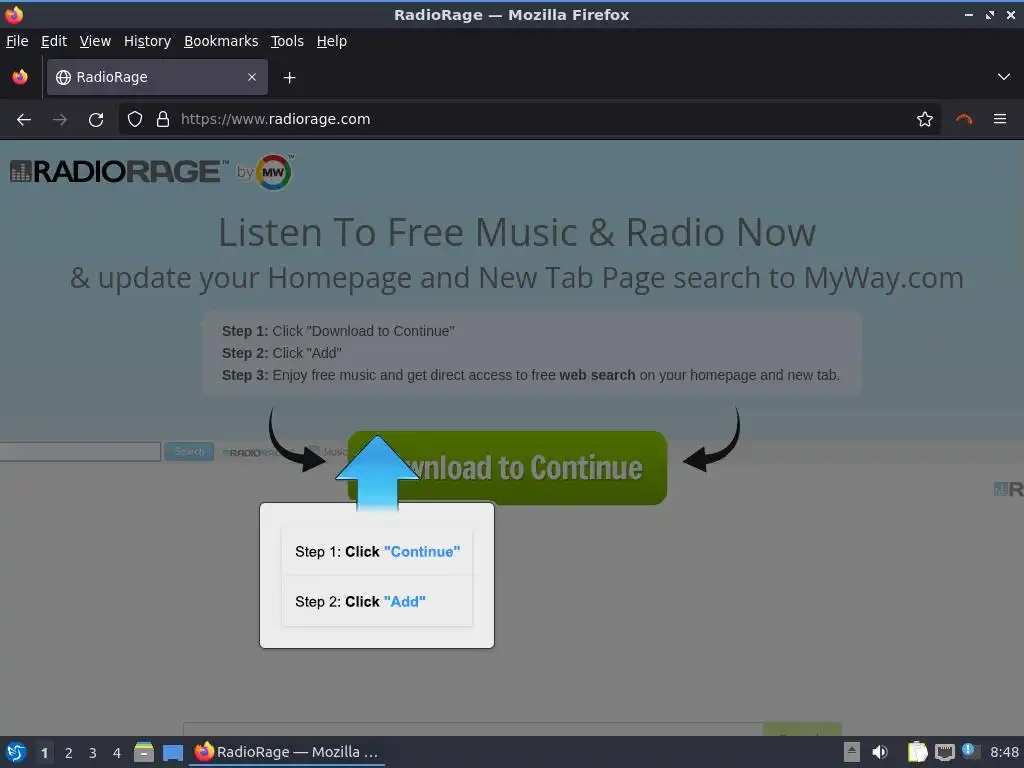The height and width of the screenshot is (768, 1024).
Task: Focus RadioRage Mozilla taskbar window entry
Action: coord(287,752)
